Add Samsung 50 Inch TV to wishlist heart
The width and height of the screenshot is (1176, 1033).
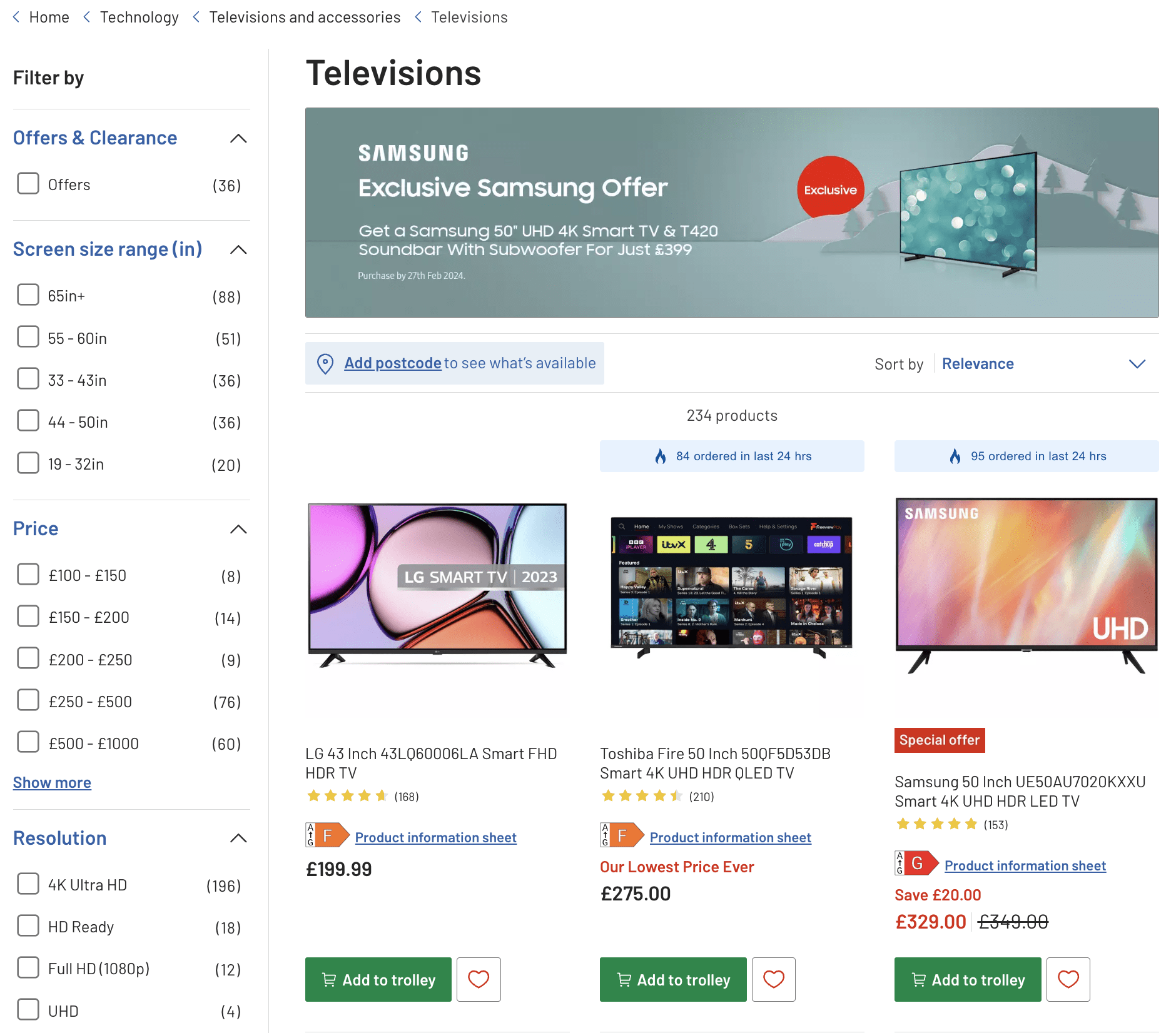1068,979
